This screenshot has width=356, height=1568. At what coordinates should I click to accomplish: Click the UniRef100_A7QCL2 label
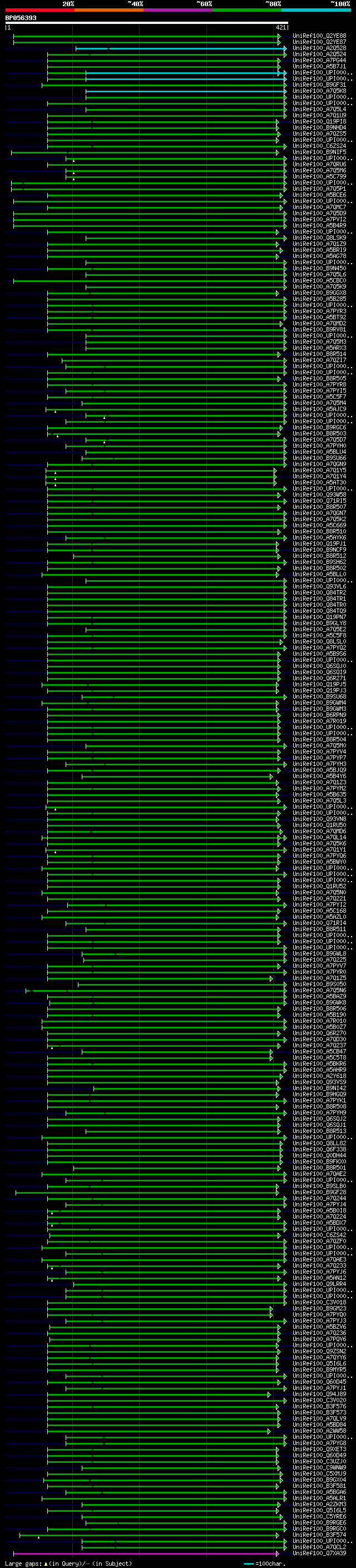[319, 1547]
